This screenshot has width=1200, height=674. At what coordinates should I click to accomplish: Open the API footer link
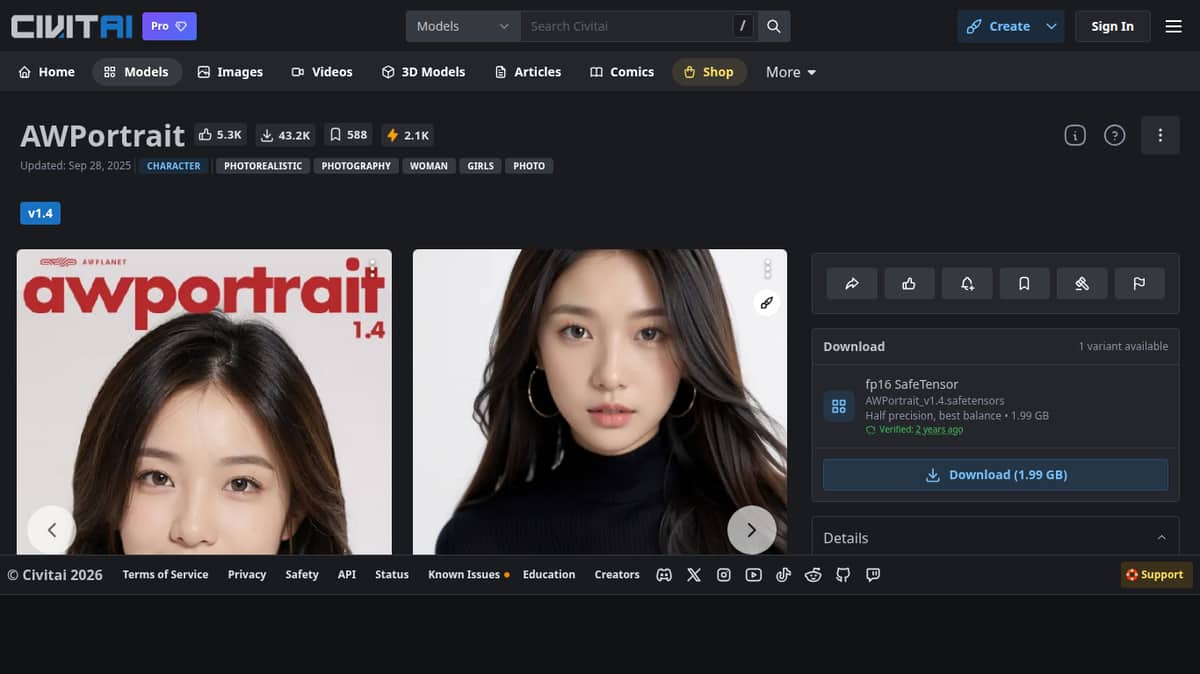tap(347, 575)
